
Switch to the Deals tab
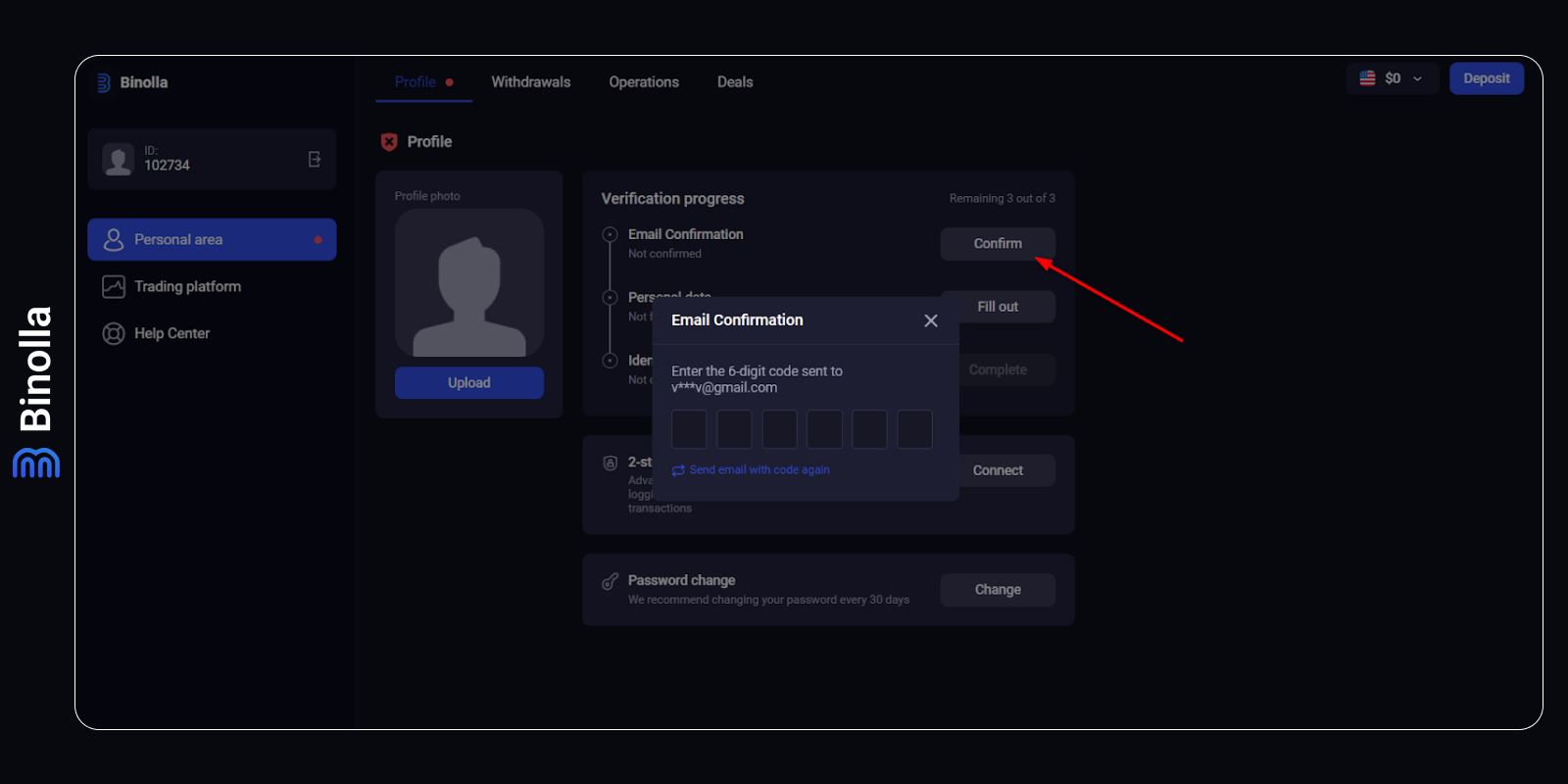click(x=735, y=82)
